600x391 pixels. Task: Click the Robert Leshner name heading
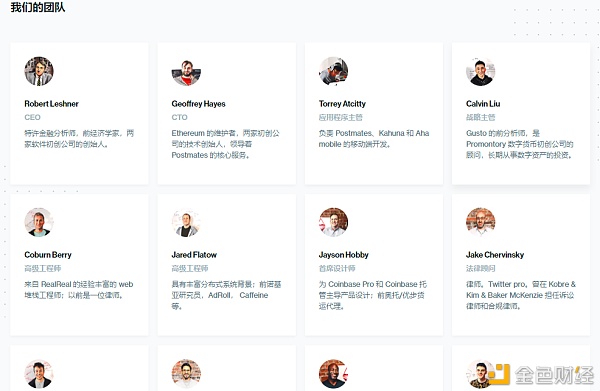click(51, 104)
